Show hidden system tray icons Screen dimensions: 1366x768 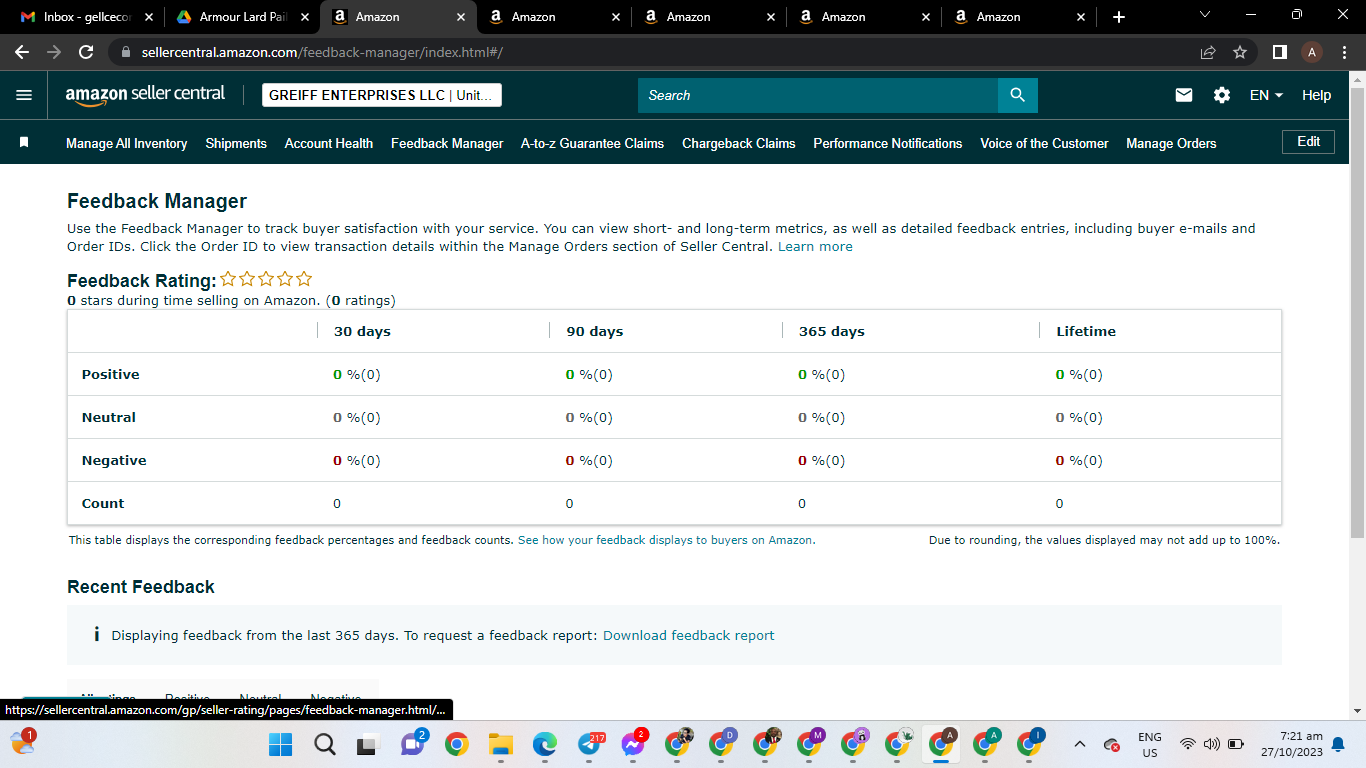pyautogui.click(x=1080, y=744)
